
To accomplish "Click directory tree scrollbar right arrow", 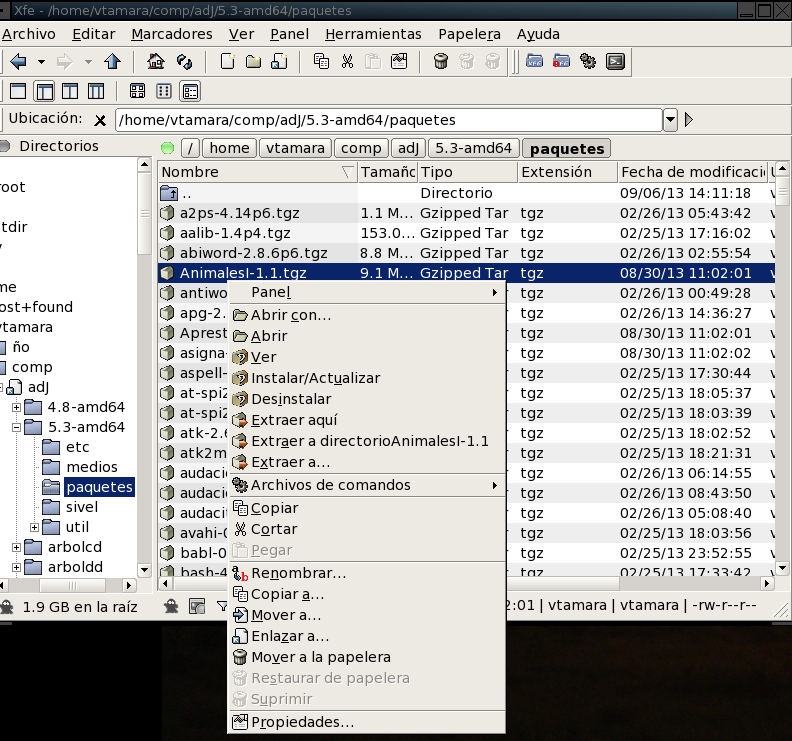I will coord(129,585).
